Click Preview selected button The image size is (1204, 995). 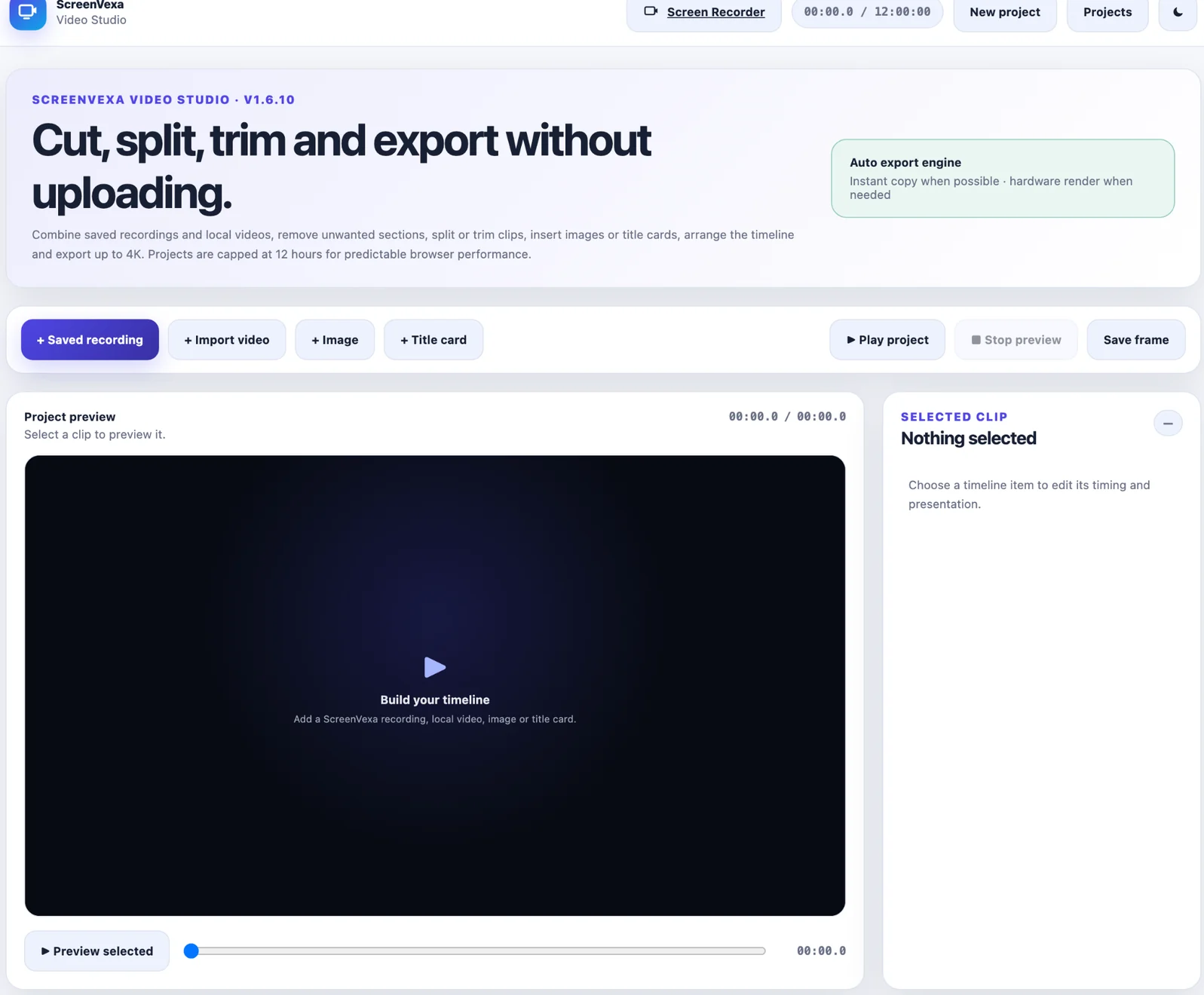[x=97, y=951]
